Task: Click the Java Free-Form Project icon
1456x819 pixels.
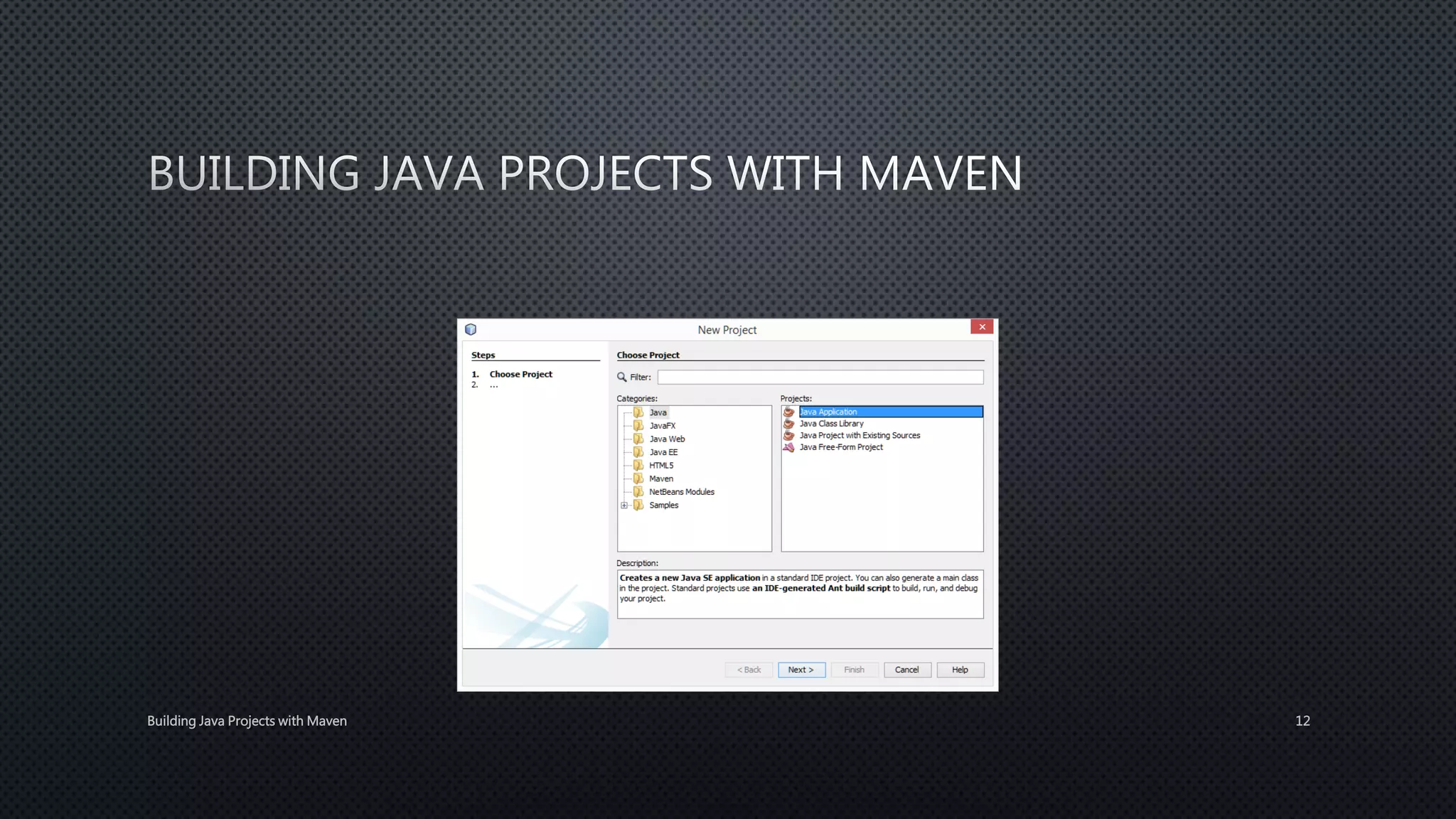Action: coord(788,447)
